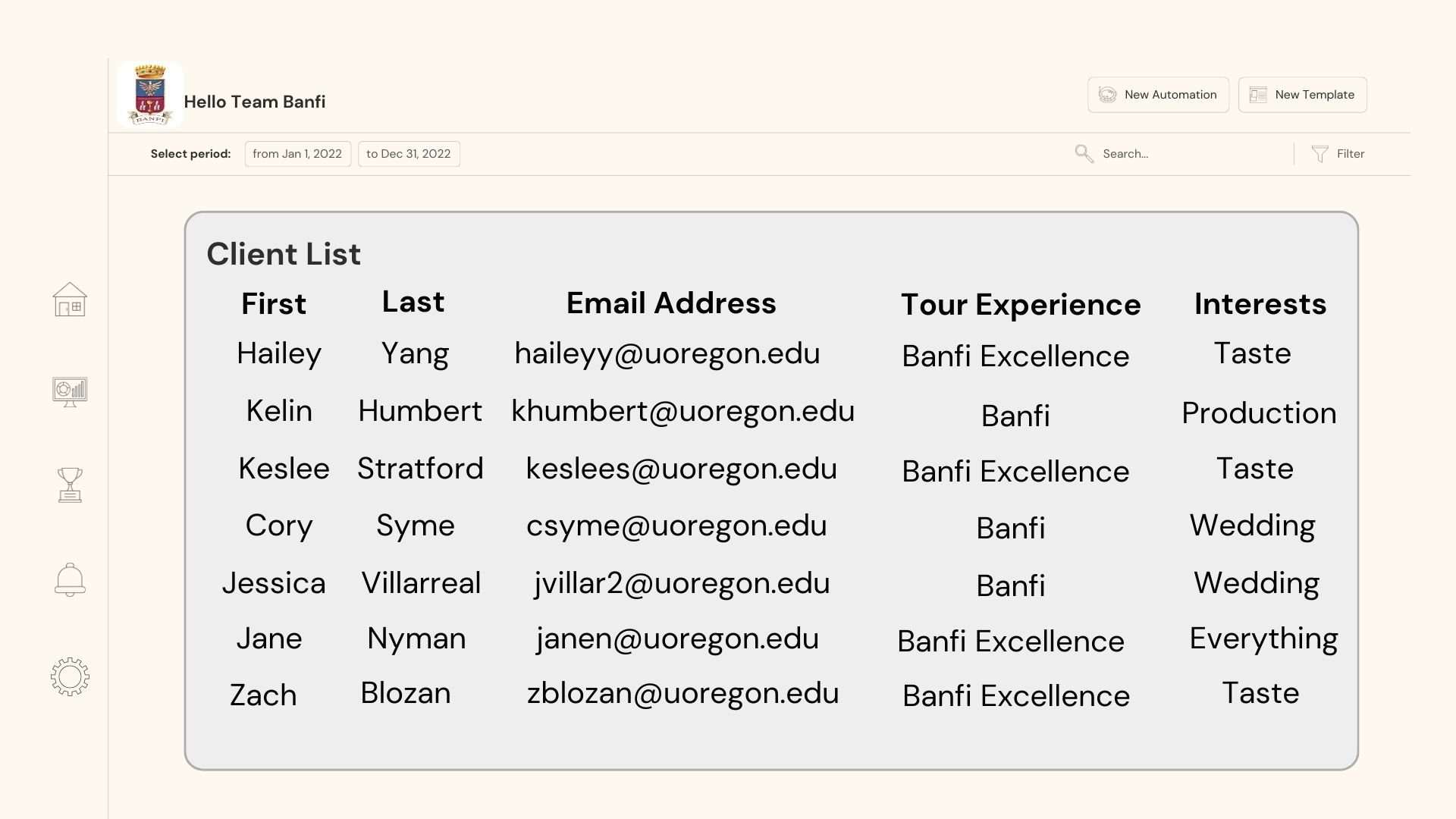Screen dimensions: 1456x819
Task: Select last name Villarreal
Action: [421, 582]
